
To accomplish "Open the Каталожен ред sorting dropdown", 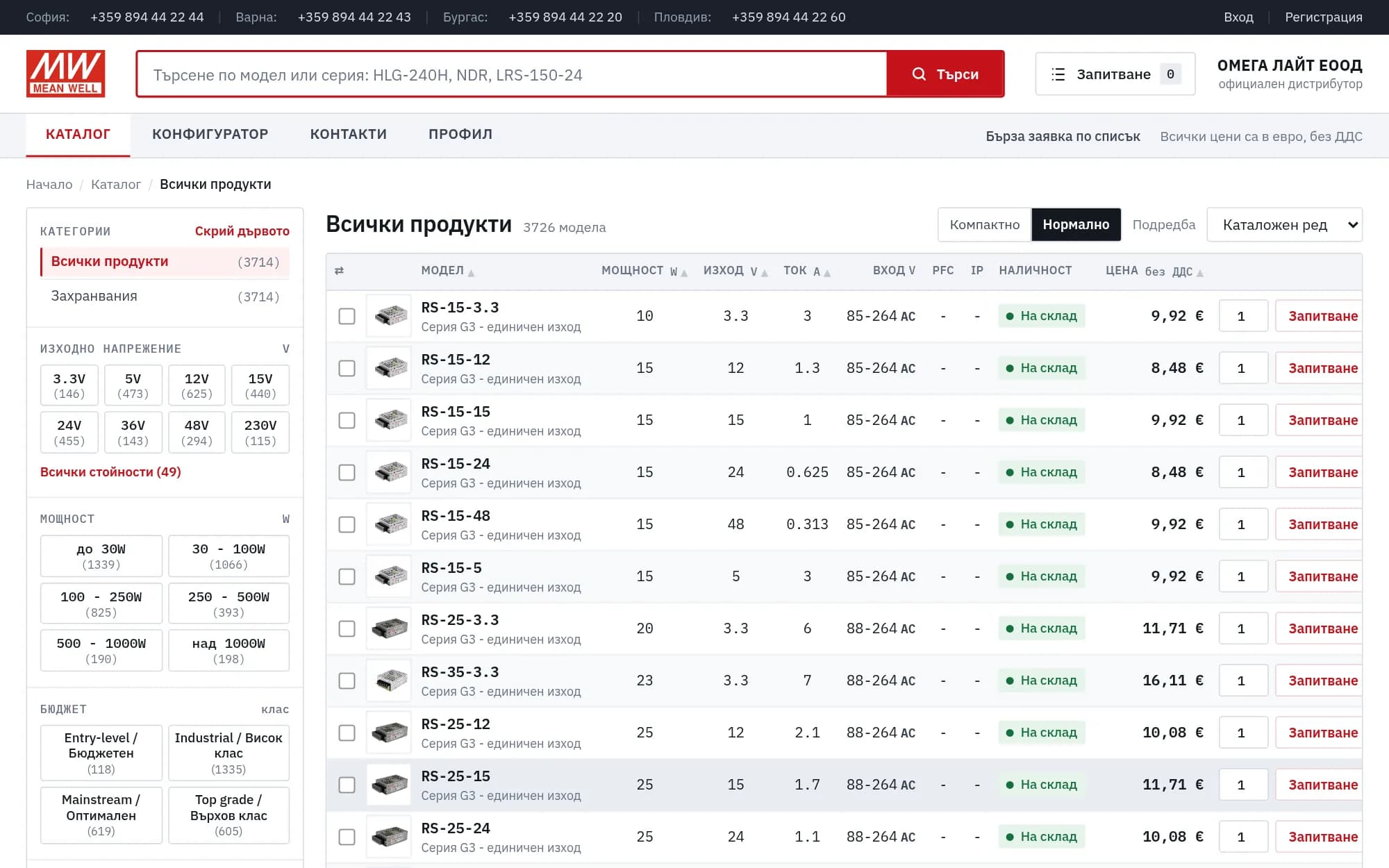I will pos(1284,225).
